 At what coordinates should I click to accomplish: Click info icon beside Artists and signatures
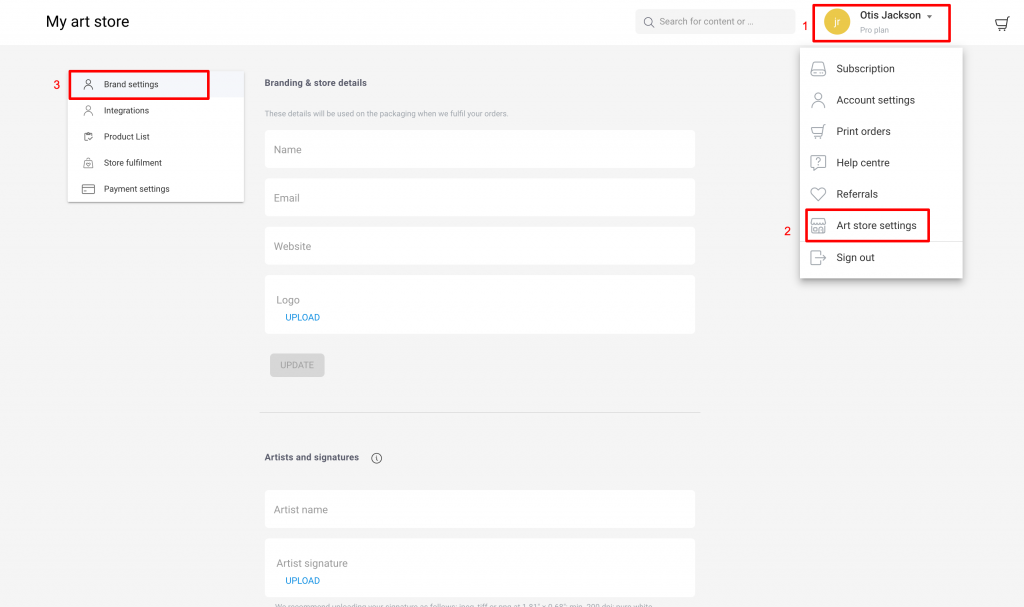(x=377, y=458)
